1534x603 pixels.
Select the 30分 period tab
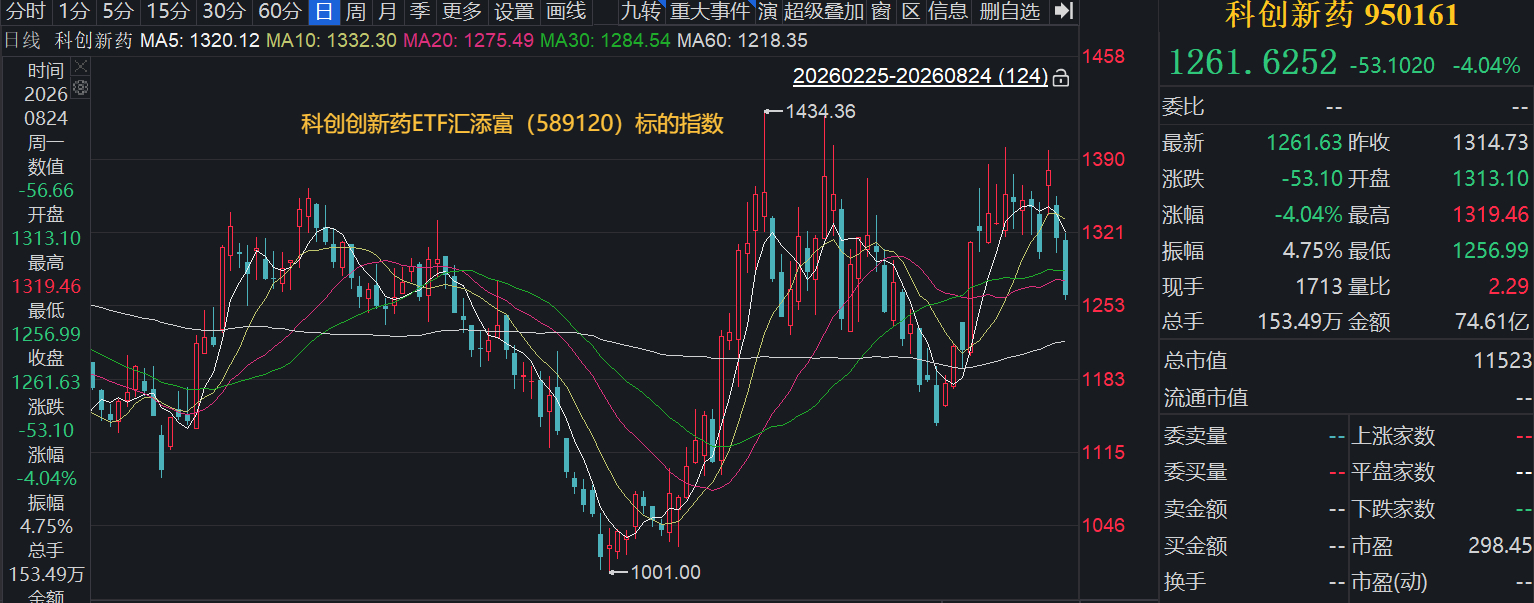pos(222,12)
